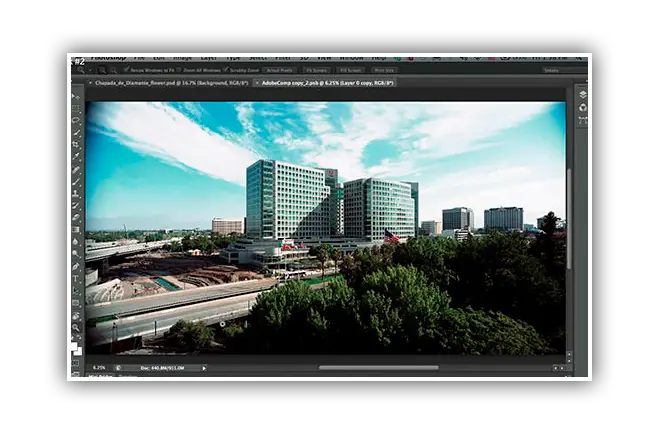Select the Zoom magnifier tool
Screen dimensions: 656x434
(x=77, y=326)
